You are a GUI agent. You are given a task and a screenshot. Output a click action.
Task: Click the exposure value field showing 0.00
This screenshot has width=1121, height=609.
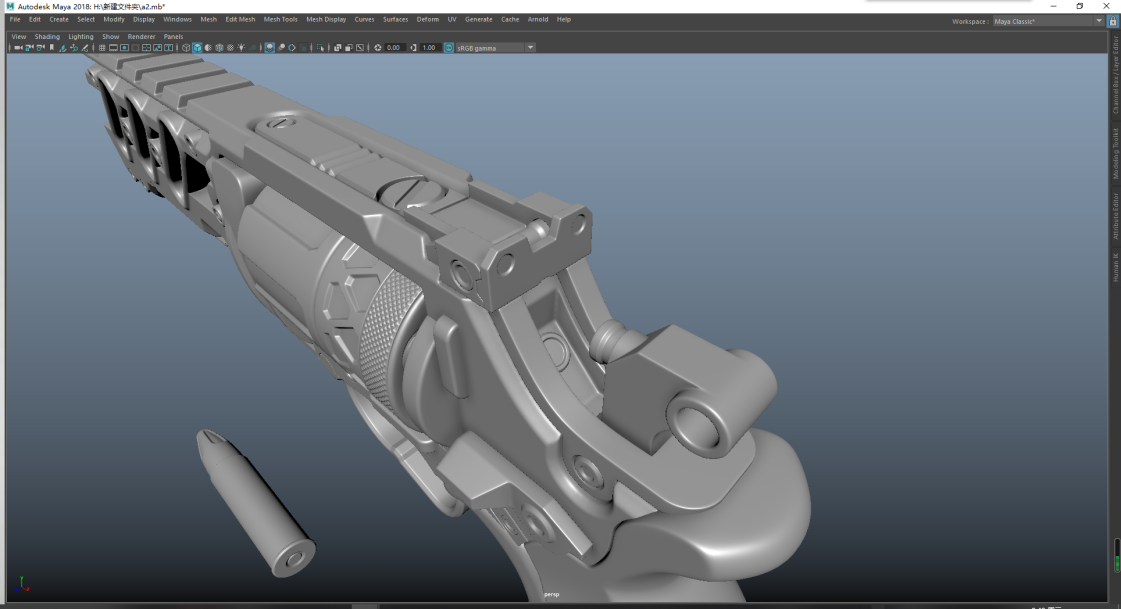tap(394, 48)
